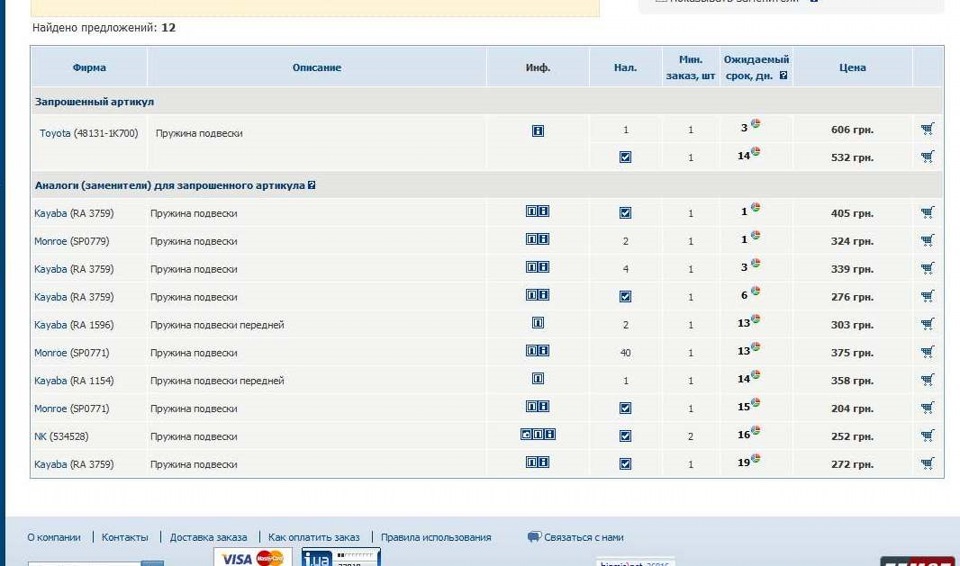Image resolution: width=960 pixels, height=566 pixels.
Task: Click availability checkmark in 405 грн. row
Action: [x=625, y=213]
